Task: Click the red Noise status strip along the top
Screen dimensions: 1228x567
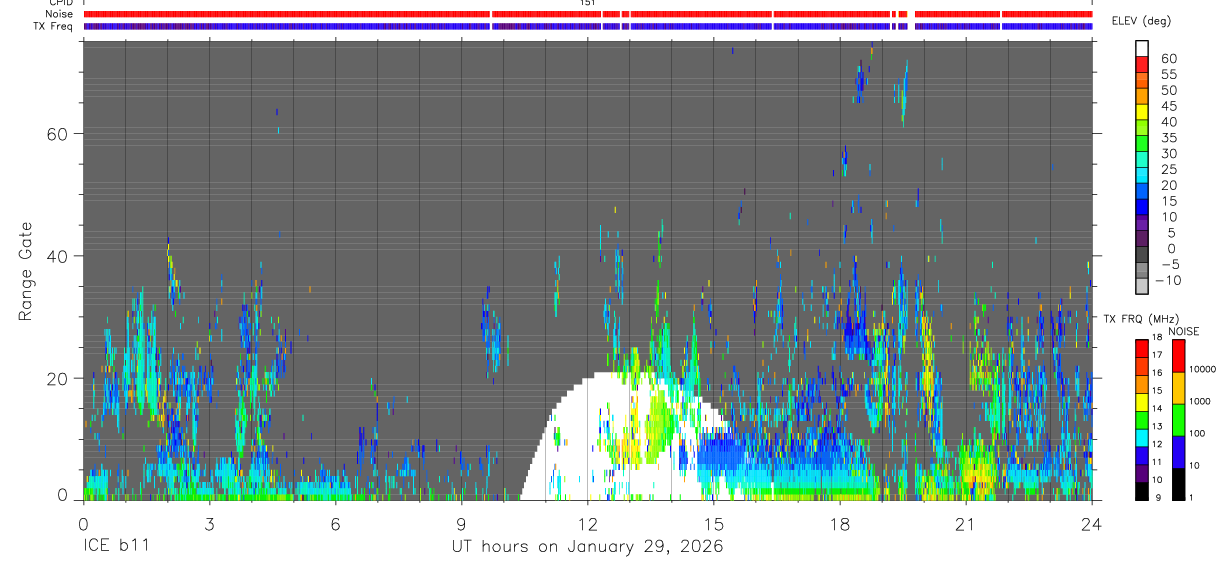Action: [x=587, y=14]
